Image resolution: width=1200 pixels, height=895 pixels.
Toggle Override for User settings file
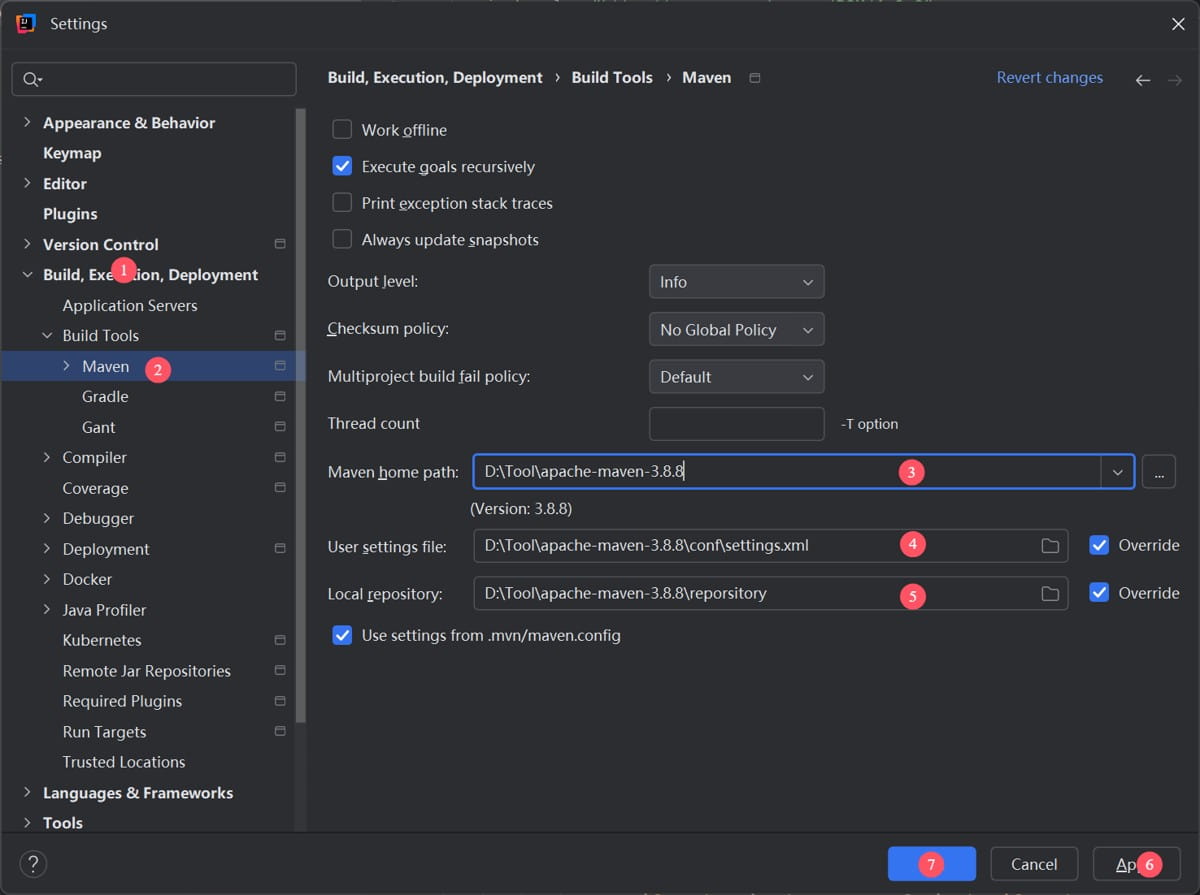[1099, 545]
